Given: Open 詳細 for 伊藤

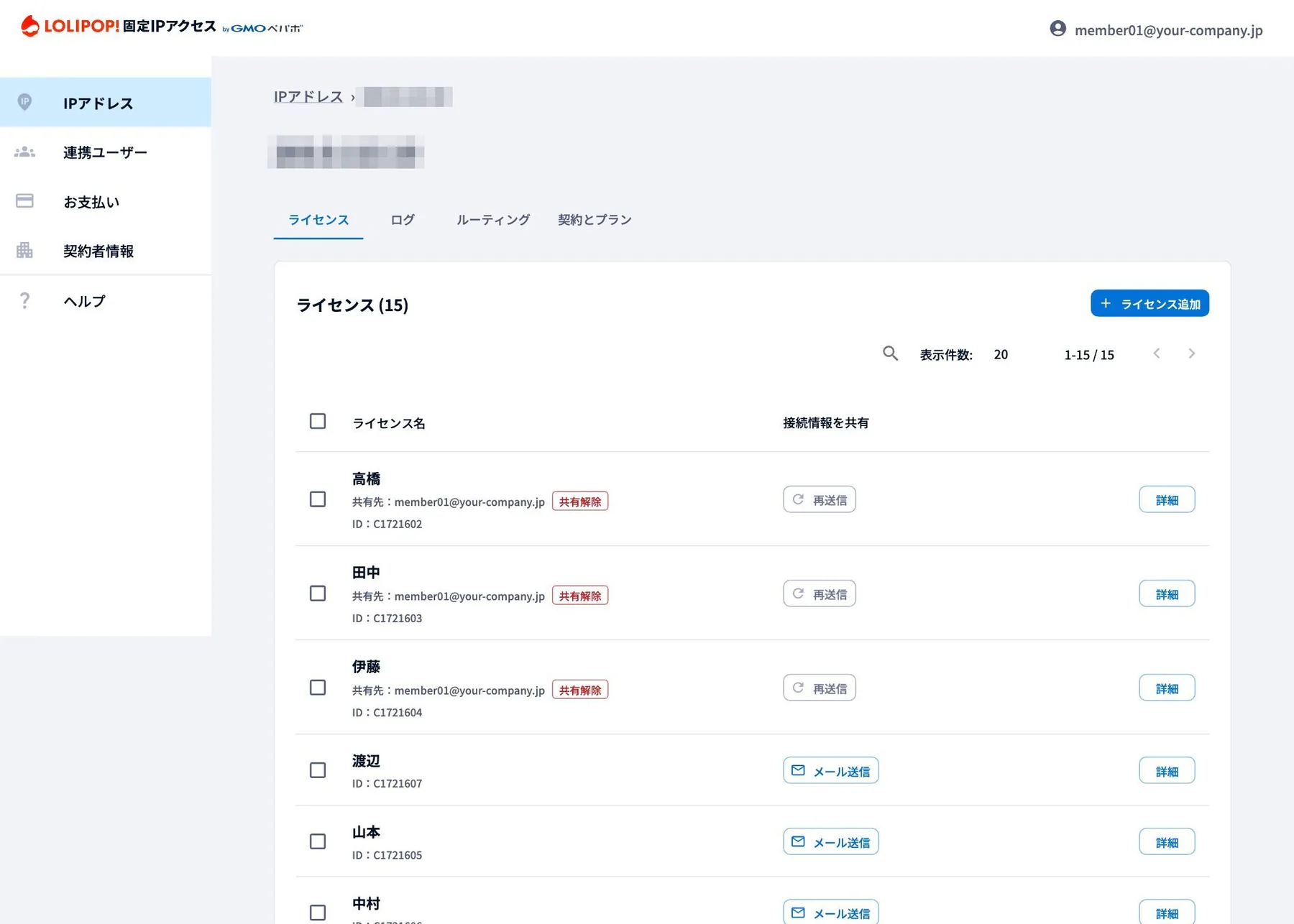Looking at the screenshot, I should click(x=1167, y=688).
